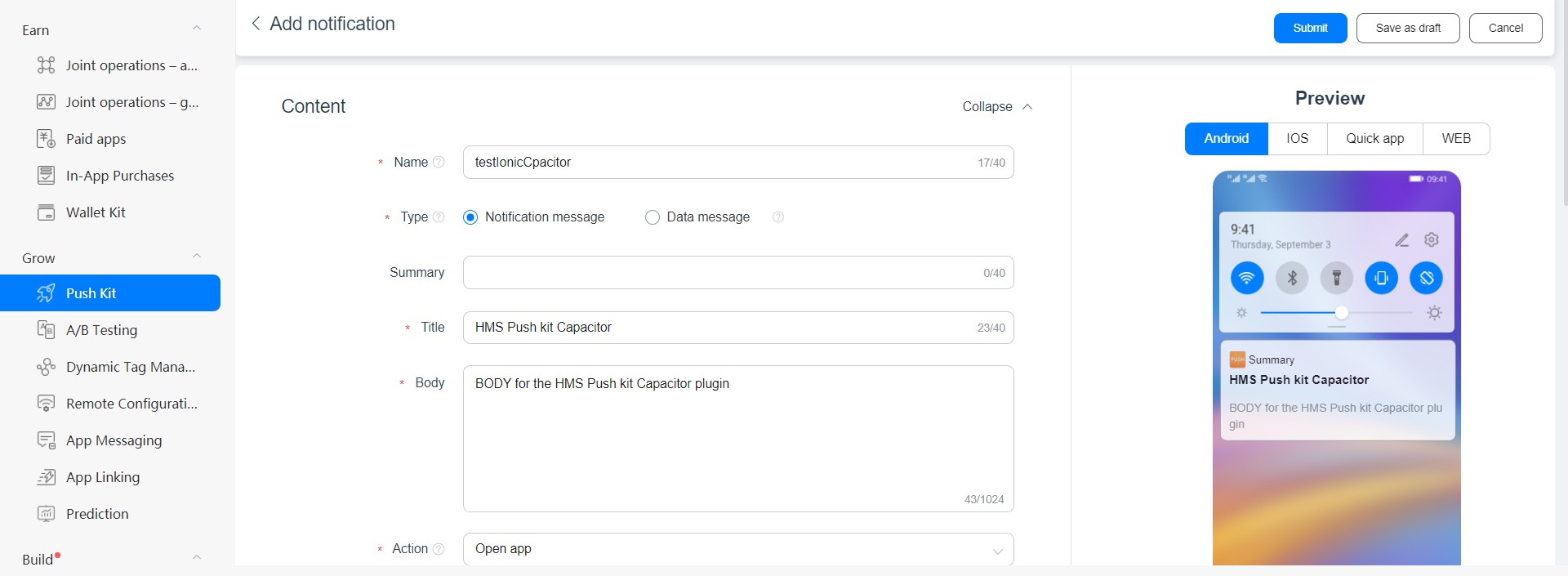Image resolution: width=1568 pixels, height=576 pixels.
Task: Click the A/B Testing icon
Action: tap(46, 330)
